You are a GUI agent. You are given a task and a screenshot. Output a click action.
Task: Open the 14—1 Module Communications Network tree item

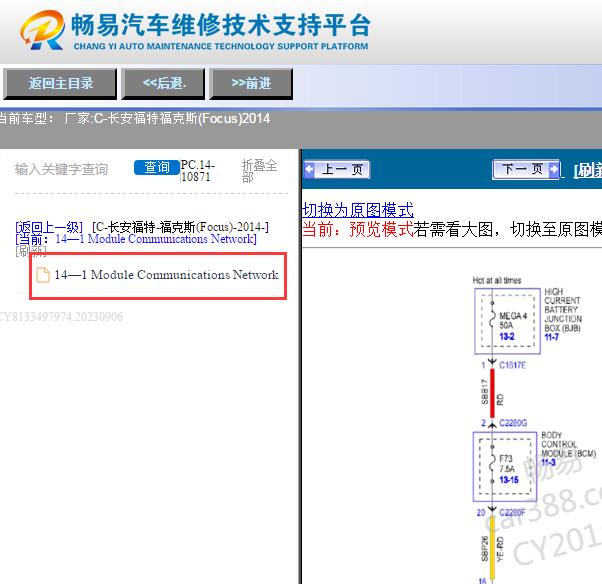(166, 275)
